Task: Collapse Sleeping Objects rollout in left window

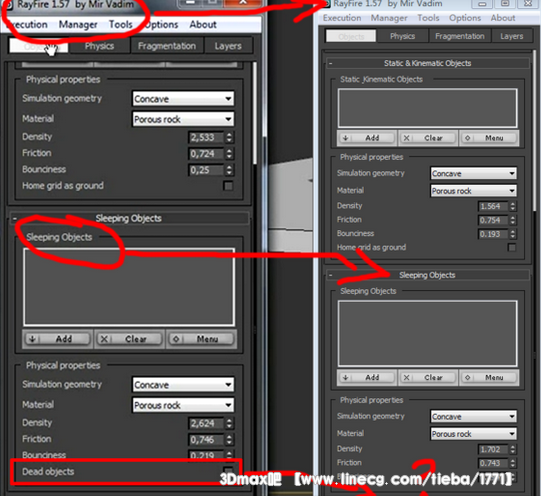Action: click(129, 218)
